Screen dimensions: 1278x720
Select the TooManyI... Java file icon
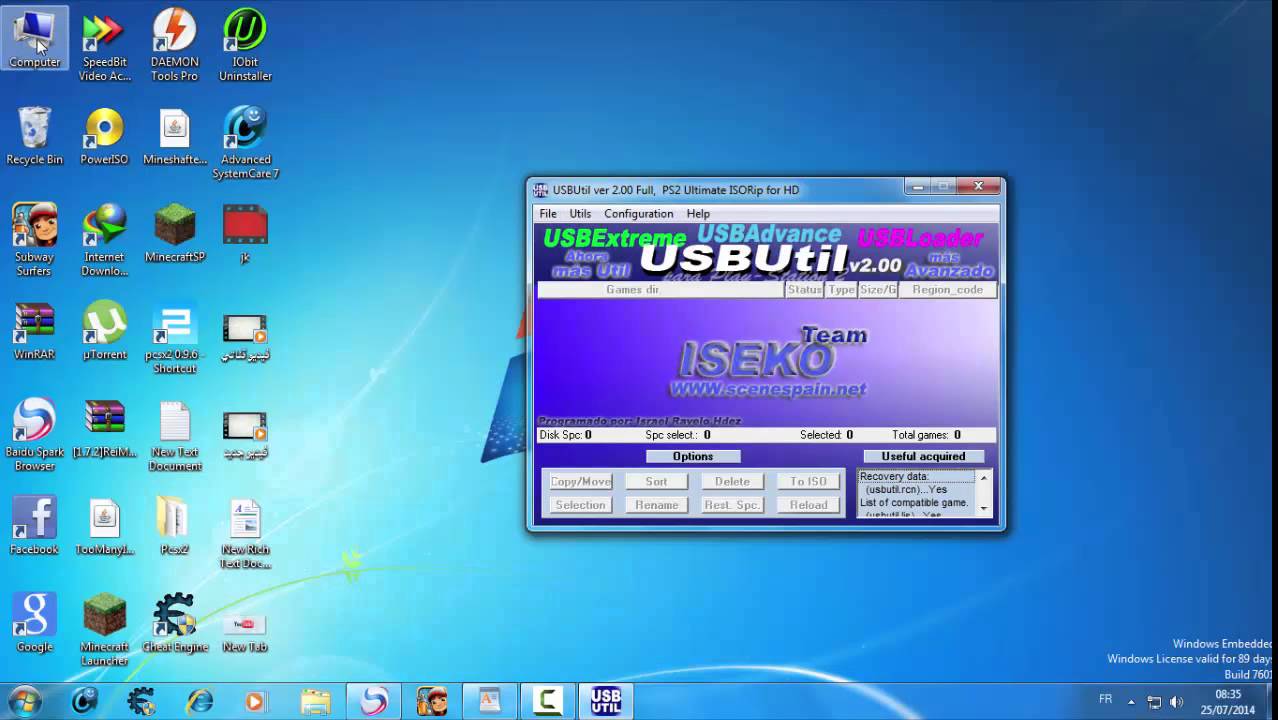tap(105, 526)
